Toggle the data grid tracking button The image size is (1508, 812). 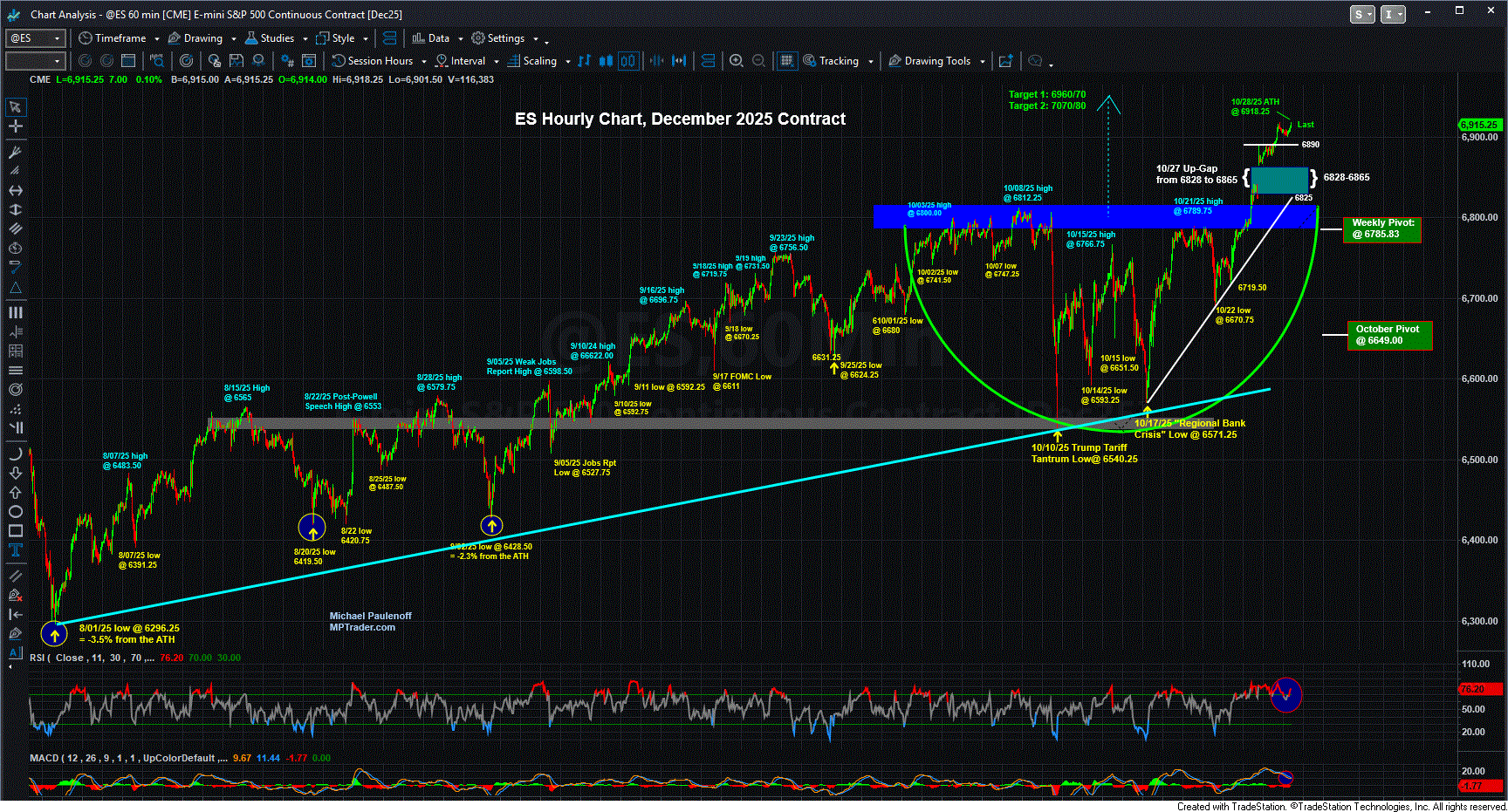point(786,61)
